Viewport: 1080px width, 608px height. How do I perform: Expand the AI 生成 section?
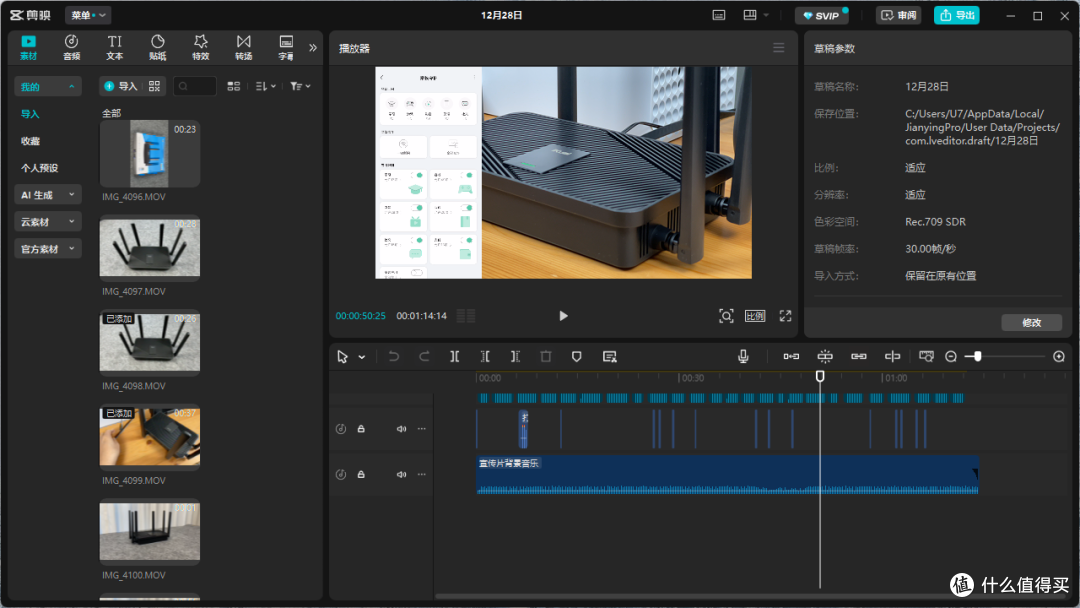[x=48, y=195]
